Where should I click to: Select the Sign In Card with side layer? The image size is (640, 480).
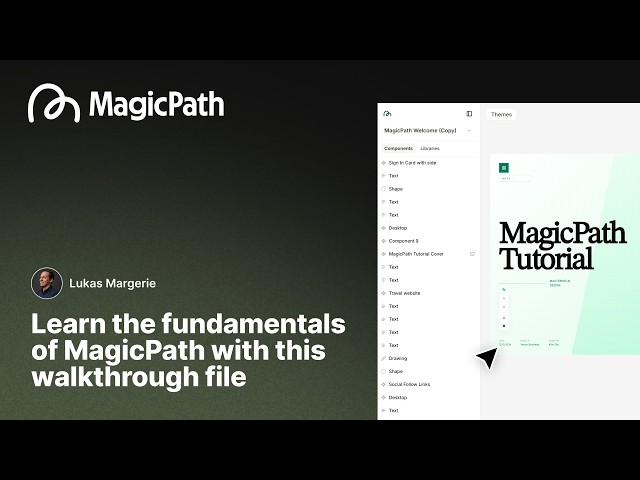pyautogui.click(x=429, y=163)
